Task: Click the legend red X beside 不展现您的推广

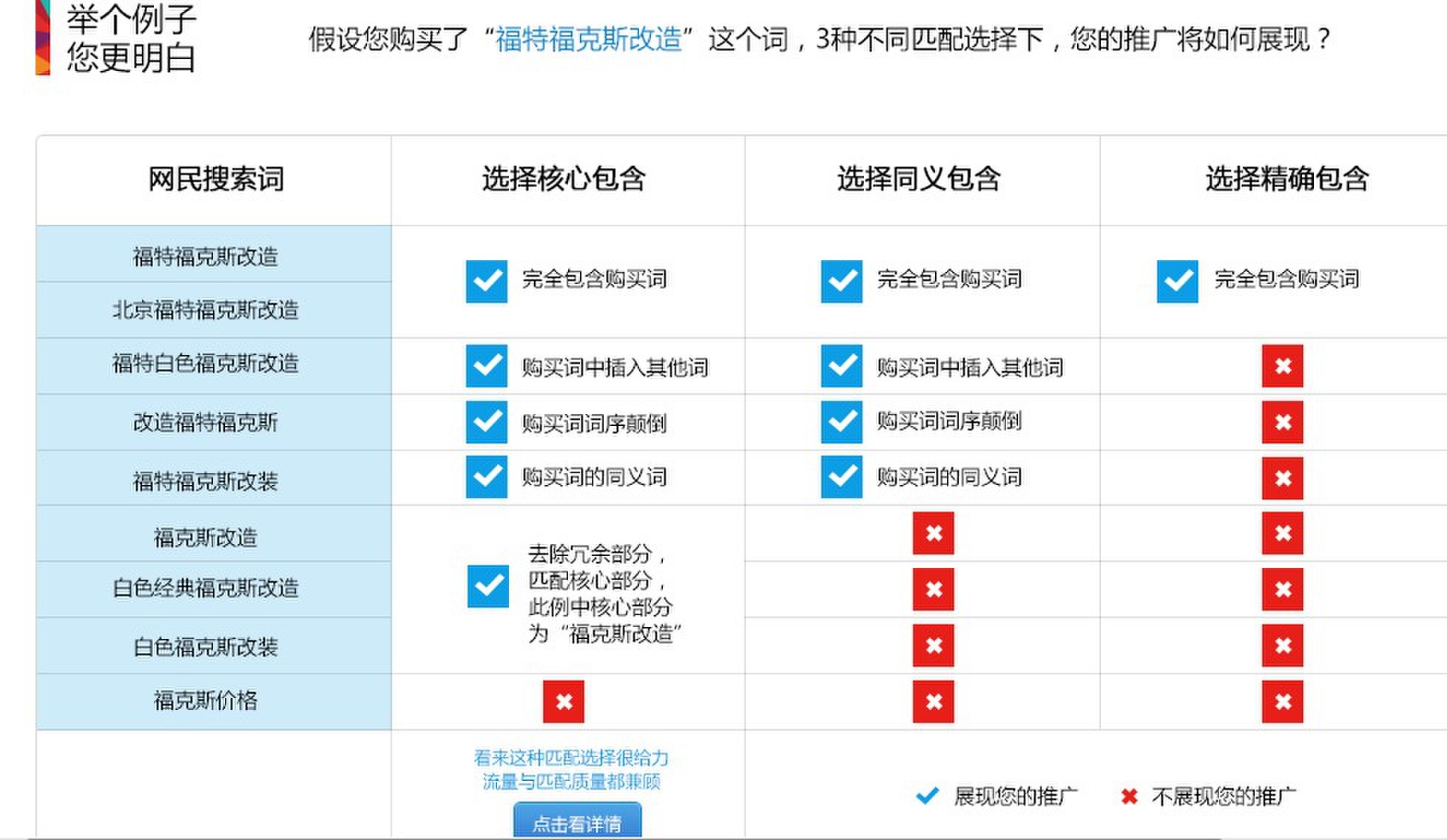Action: click(x=1129, y=796)
